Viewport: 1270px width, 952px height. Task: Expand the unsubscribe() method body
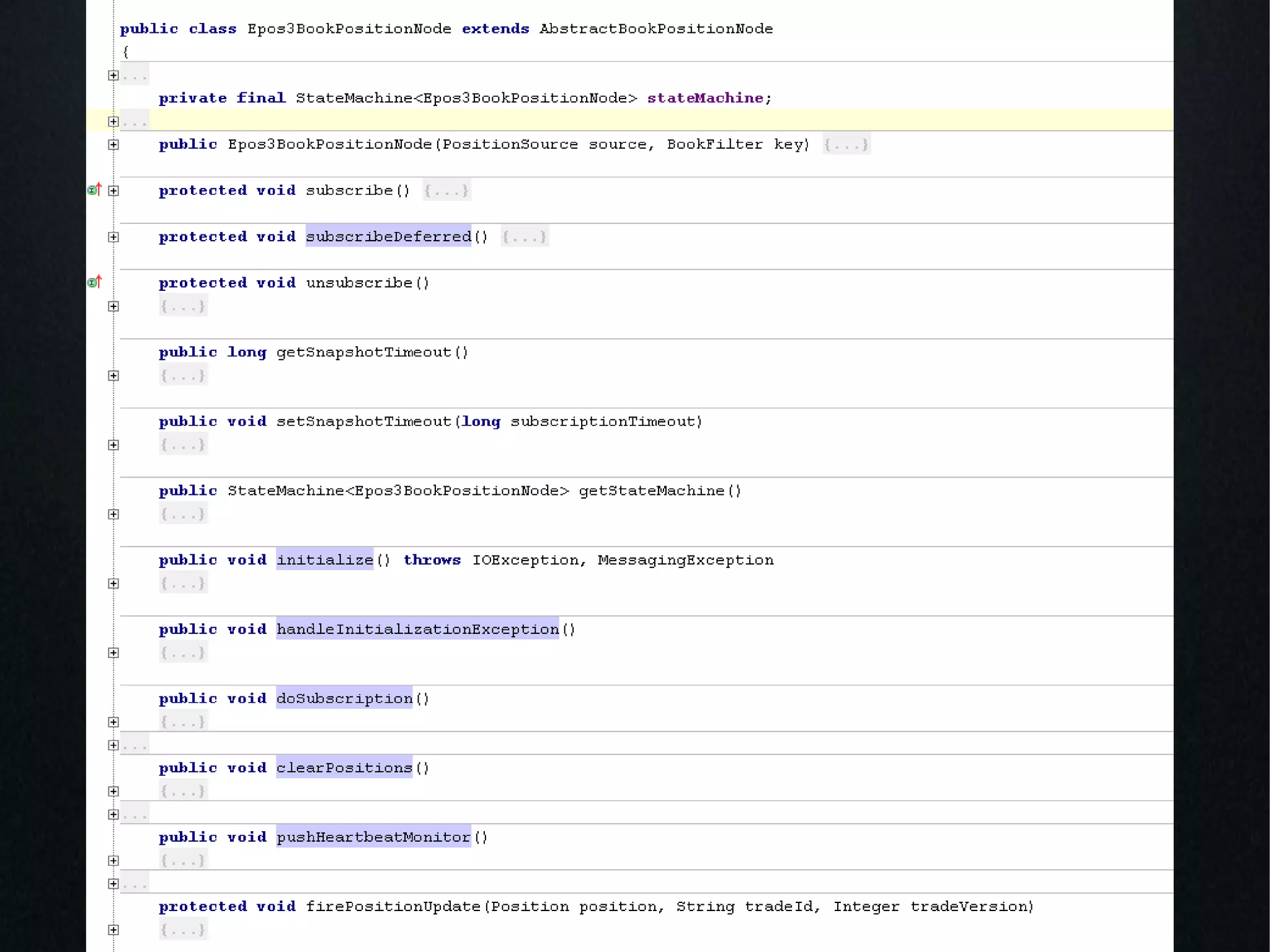click(x=113, y=306)
